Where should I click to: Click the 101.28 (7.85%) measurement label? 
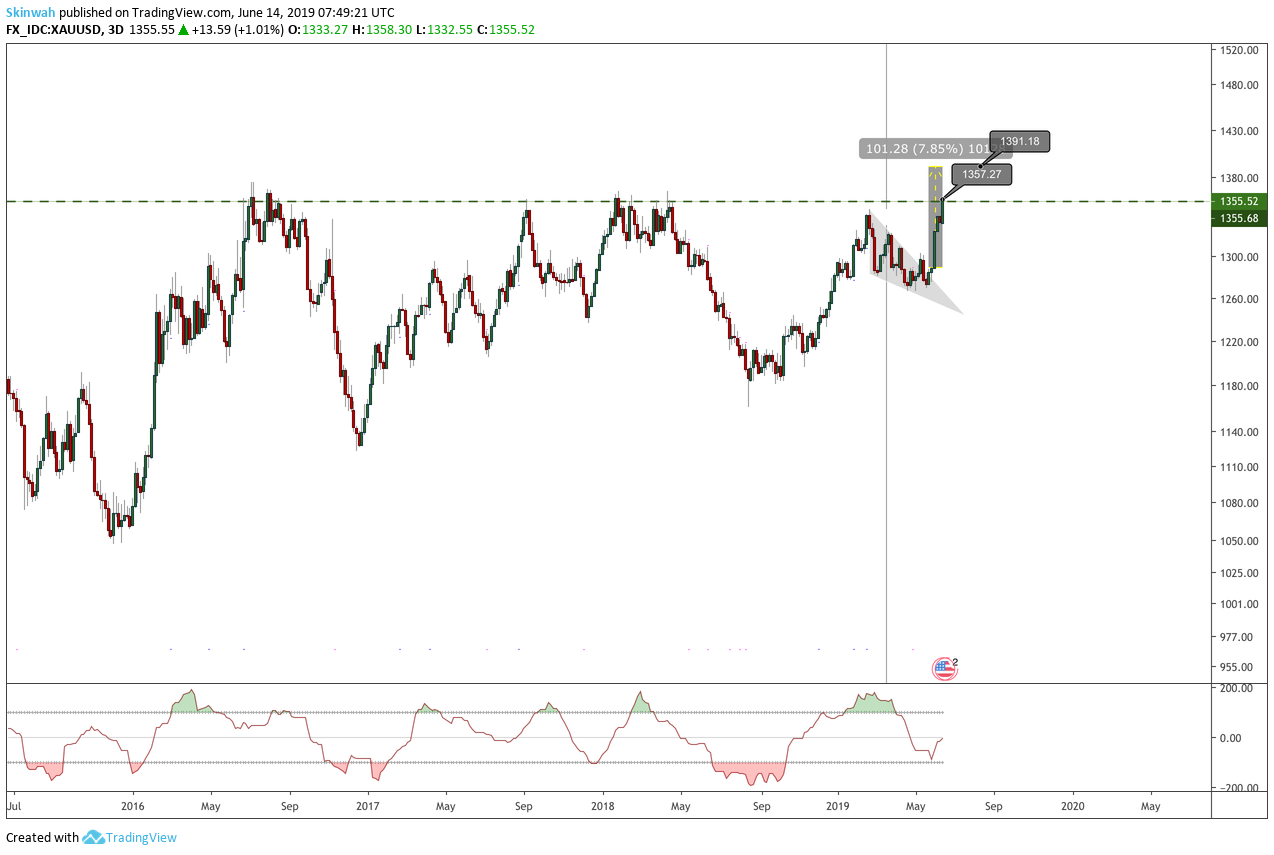coord(924,149)
